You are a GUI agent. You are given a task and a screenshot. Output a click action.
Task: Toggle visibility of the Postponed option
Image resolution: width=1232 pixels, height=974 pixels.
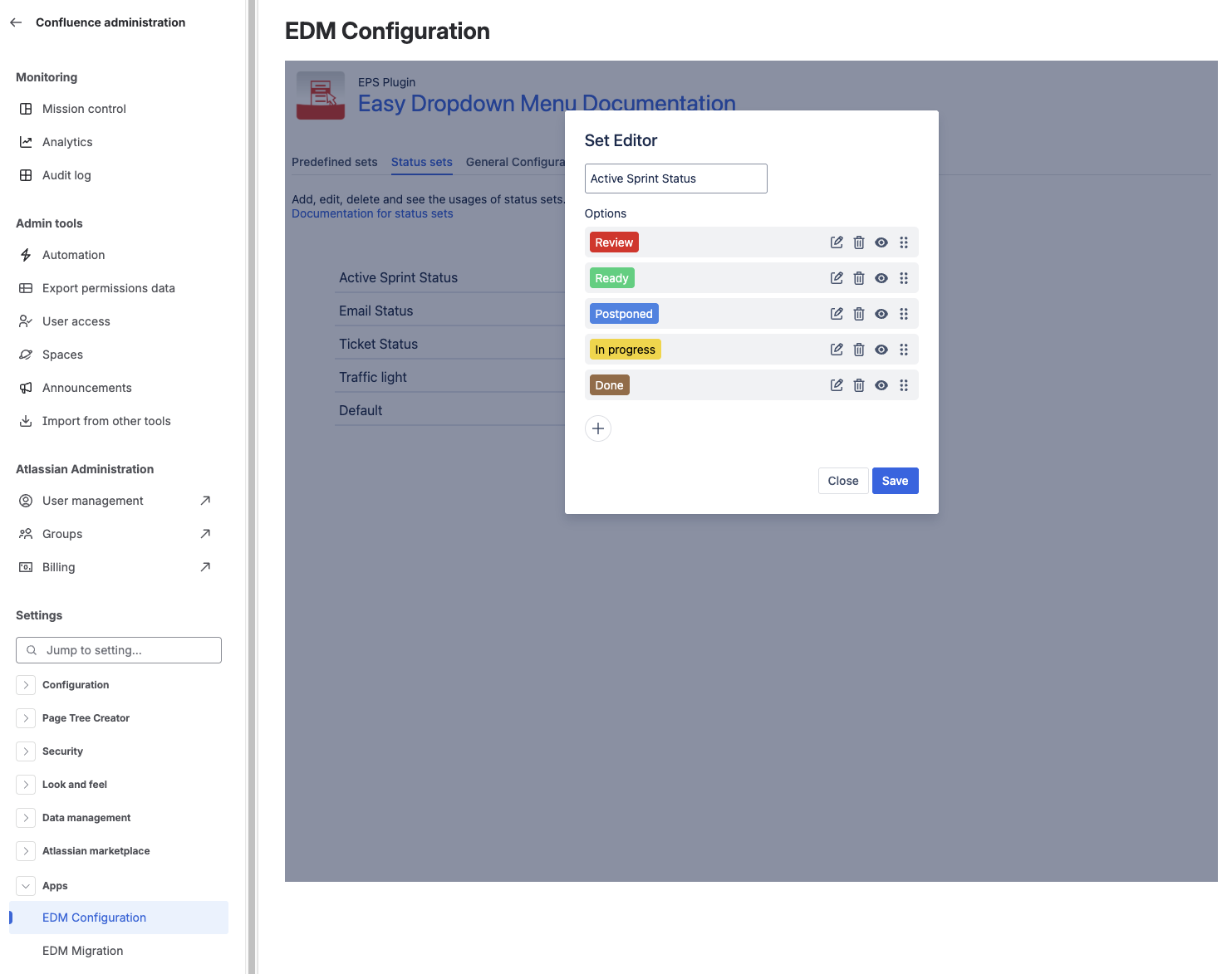(881, 314)
